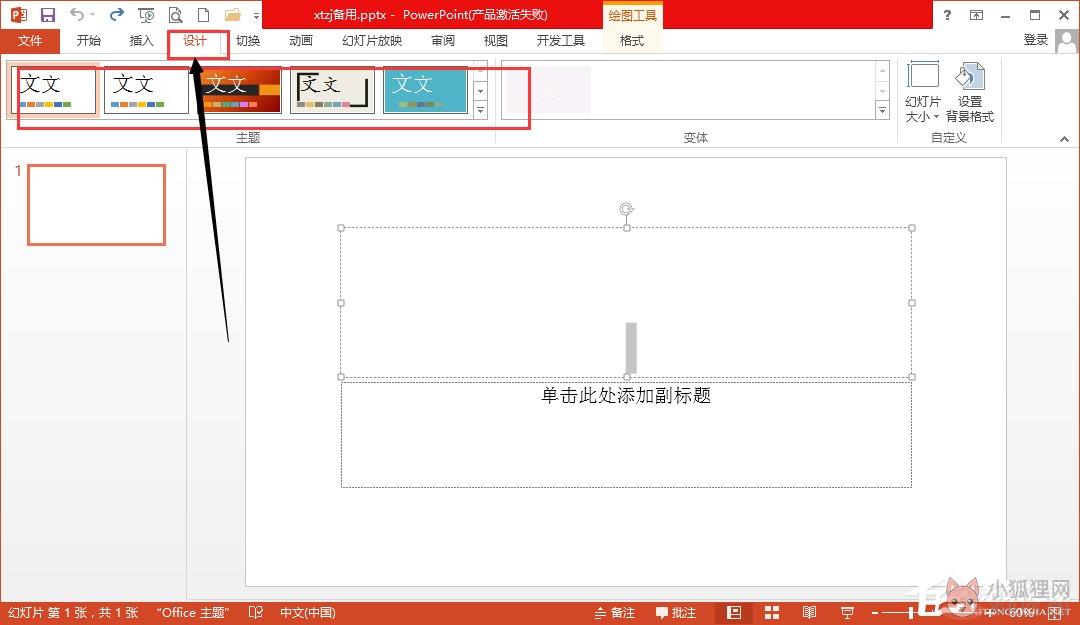Click the user account avatar icon

tap(1066, 41)
